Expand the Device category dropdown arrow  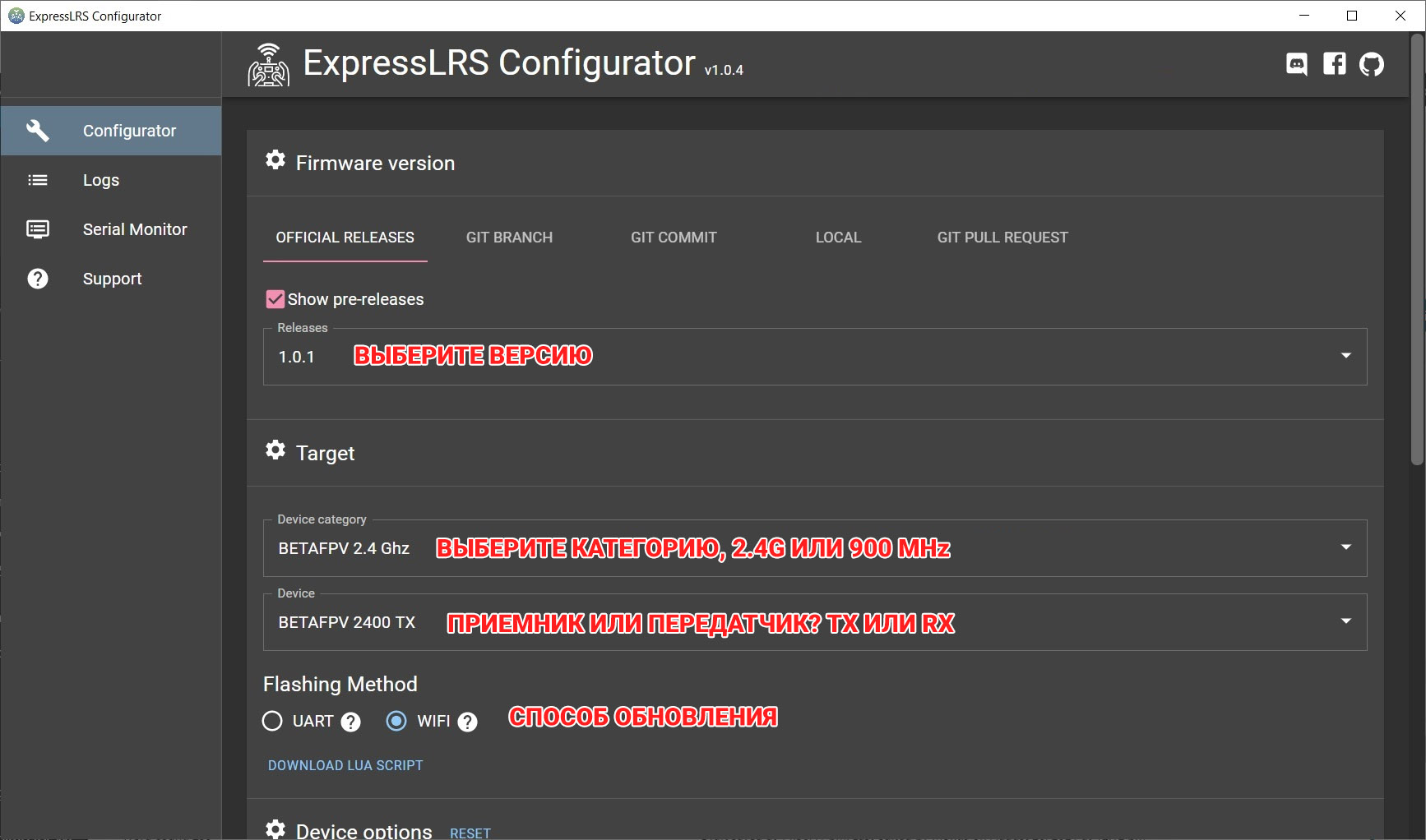click(x=1346, y=547)
